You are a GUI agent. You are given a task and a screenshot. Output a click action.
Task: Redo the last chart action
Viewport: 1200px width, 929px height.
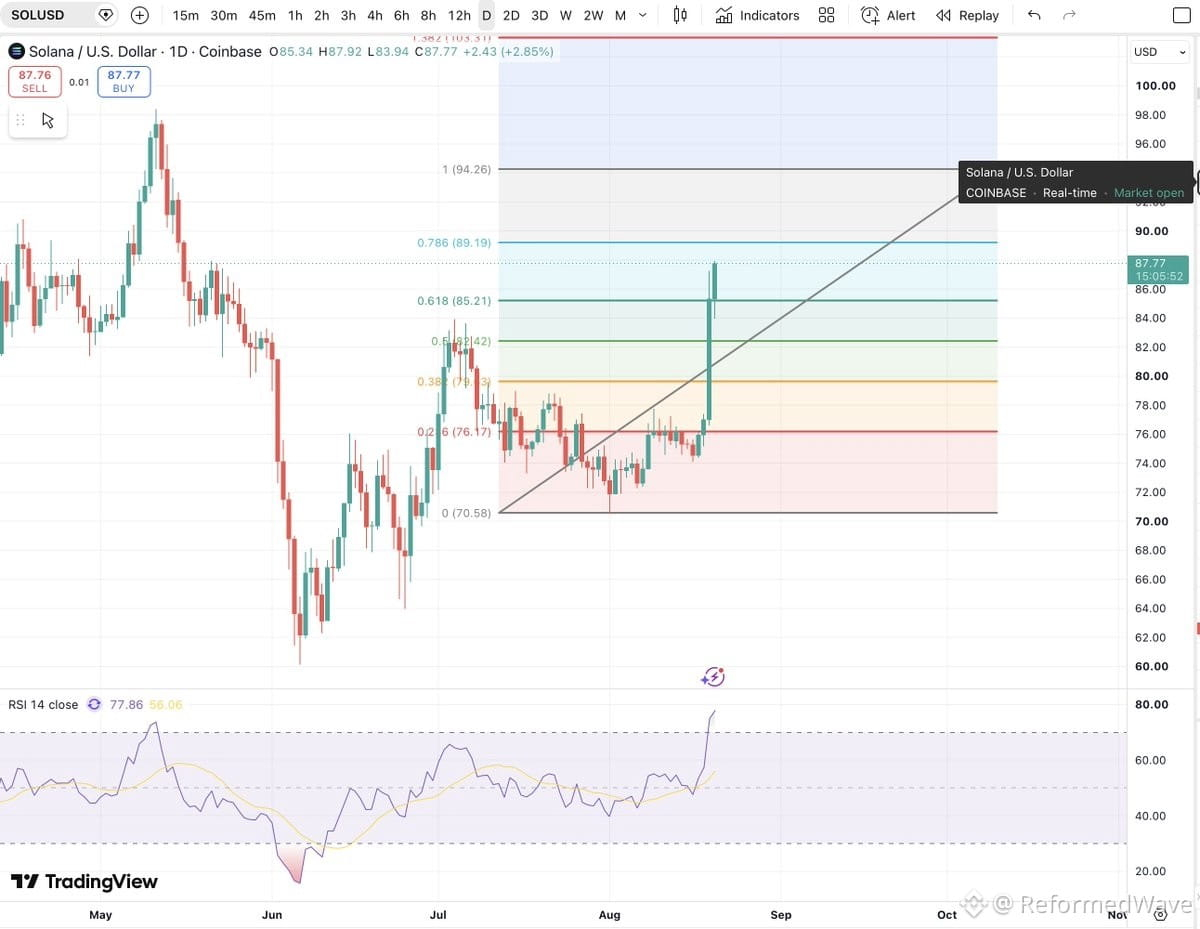click(x=1069, y=15)
